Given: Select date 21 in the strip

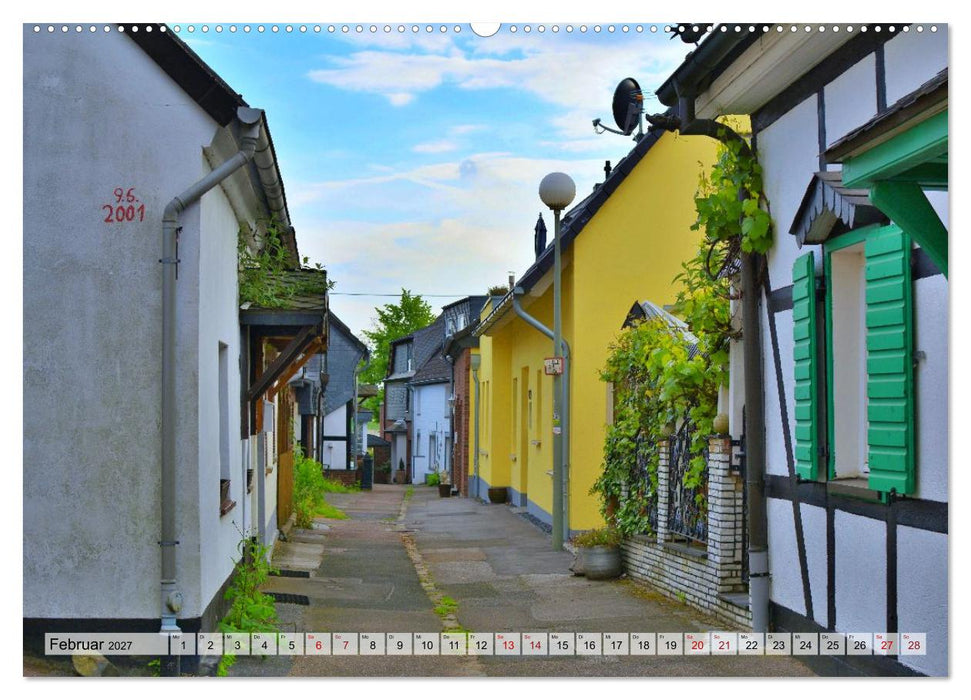Looking at the screenshot, I should pyautogui.click(x=725, y=644).
